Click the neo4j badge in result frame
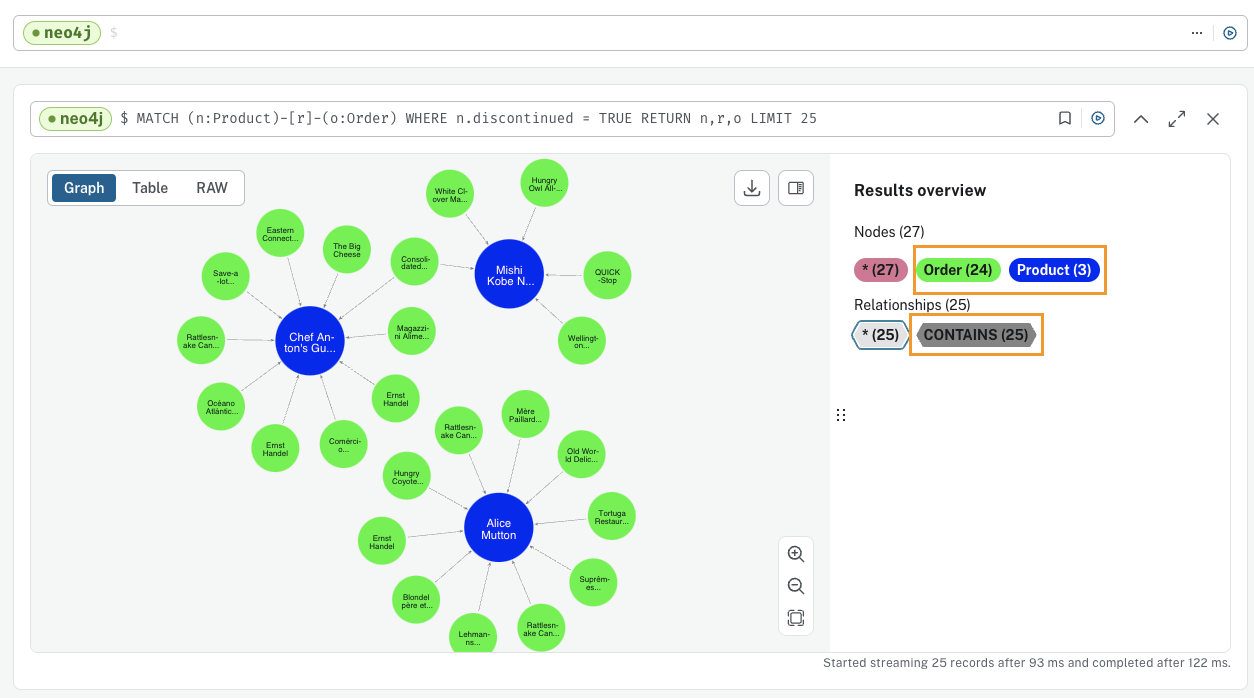Viewport: 1254px width, 698px height. (76, 118)
